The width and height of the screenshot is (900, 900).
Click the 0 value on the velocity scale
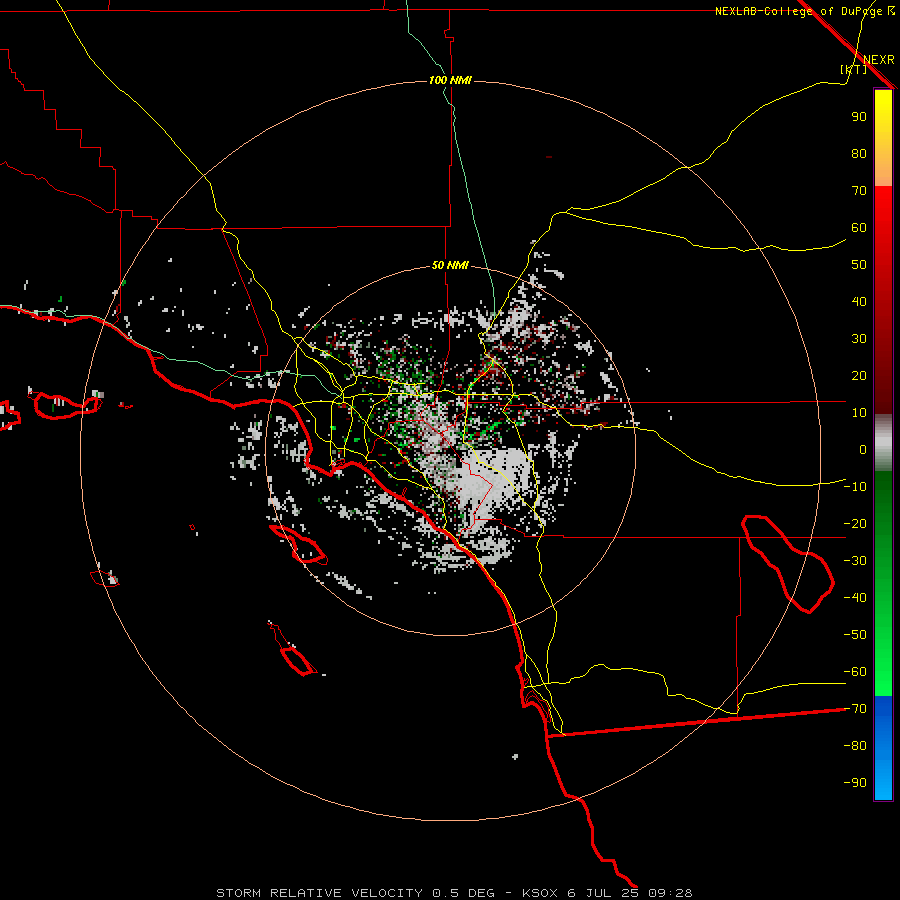863,450
